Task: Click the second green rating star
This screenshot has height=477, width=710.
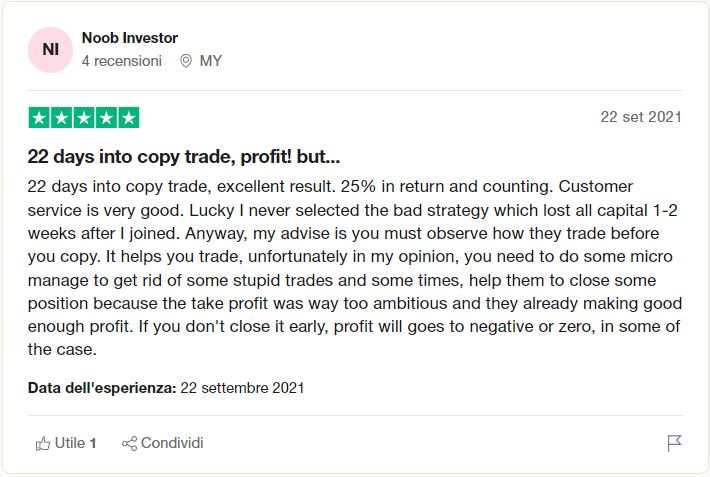Action: tap(62, 118)
